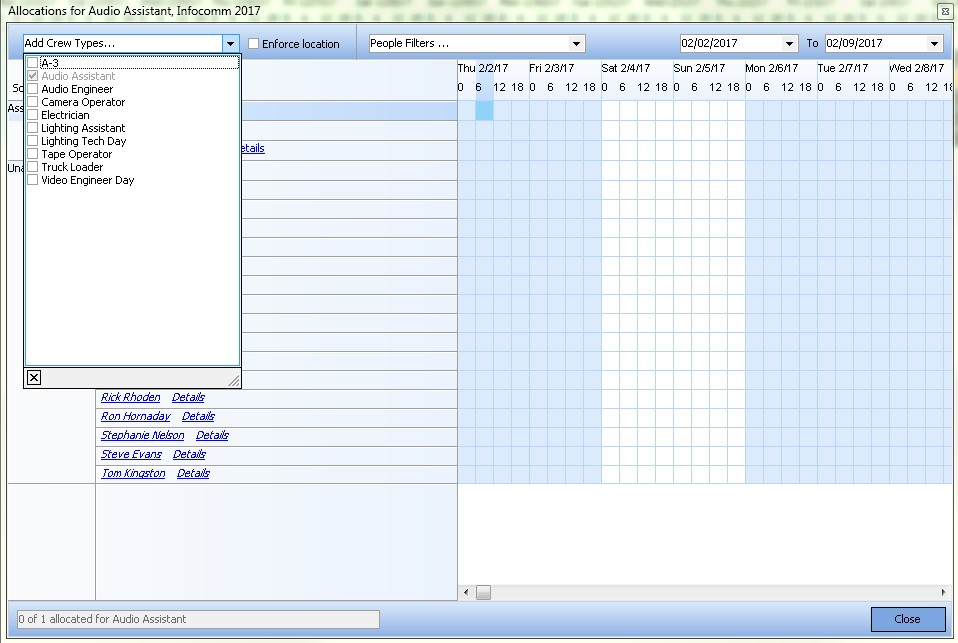Click the highlighted Thu 2/2/17 time cell
The height and width of the screenshot is (643, 958).
point(484,110)
